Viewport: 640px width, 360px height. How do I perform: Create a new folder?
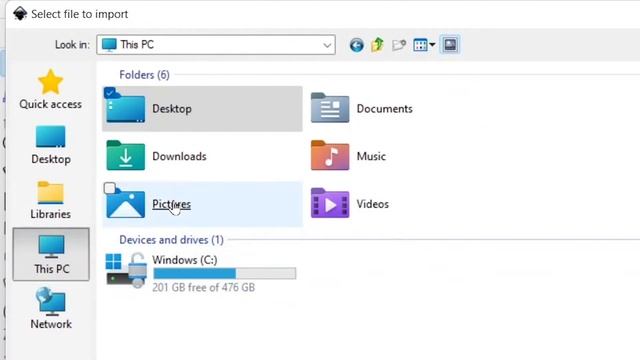[399, 44]
